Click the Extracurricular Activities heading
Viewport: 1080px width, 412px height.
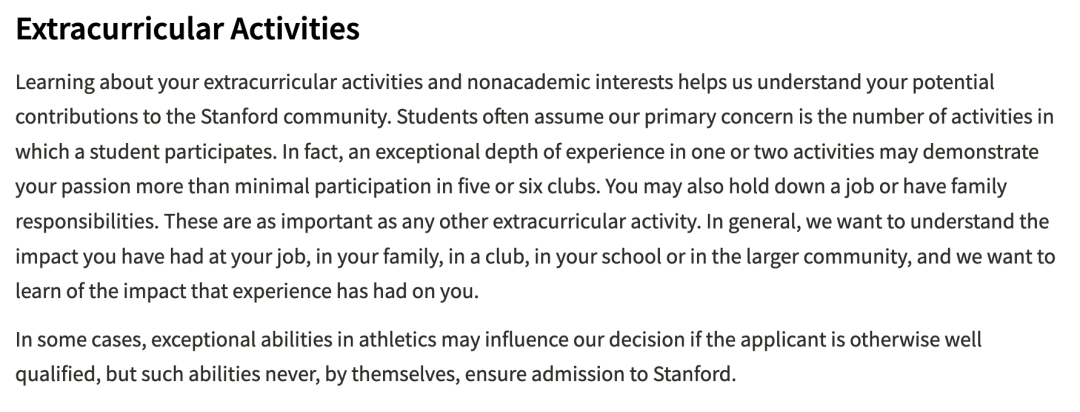pyautogui.click(x=187, y=29)
